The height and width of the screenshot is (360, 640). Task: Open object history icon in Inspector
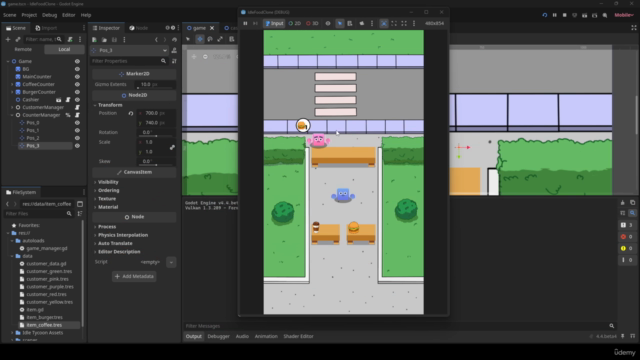coord(174,40)
